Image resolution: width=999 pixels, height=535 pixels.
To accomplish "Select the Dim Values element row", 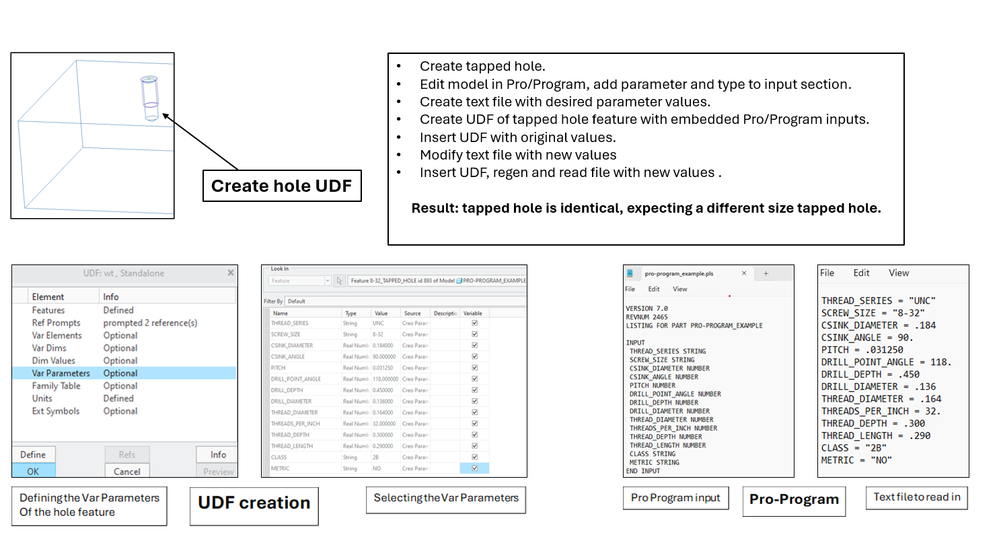I will [124, 360].
